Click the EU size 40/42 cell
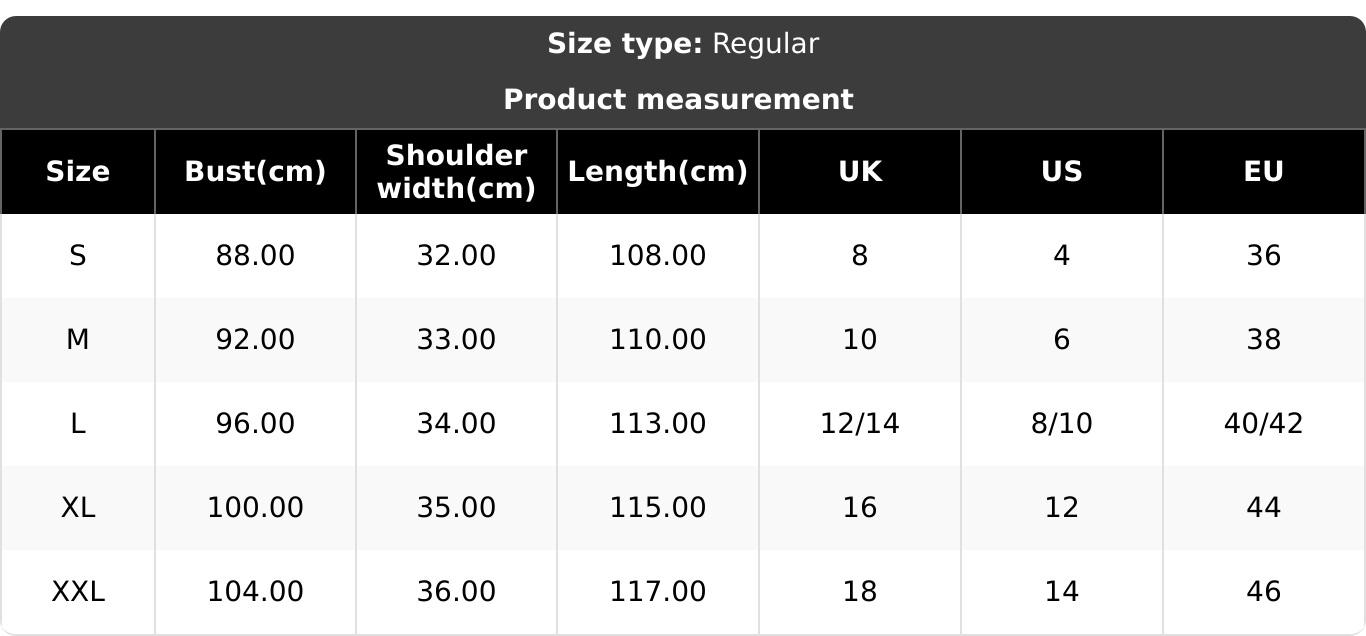The height and width of the screenshot is (636, 1366). [x=1264, y=424]
